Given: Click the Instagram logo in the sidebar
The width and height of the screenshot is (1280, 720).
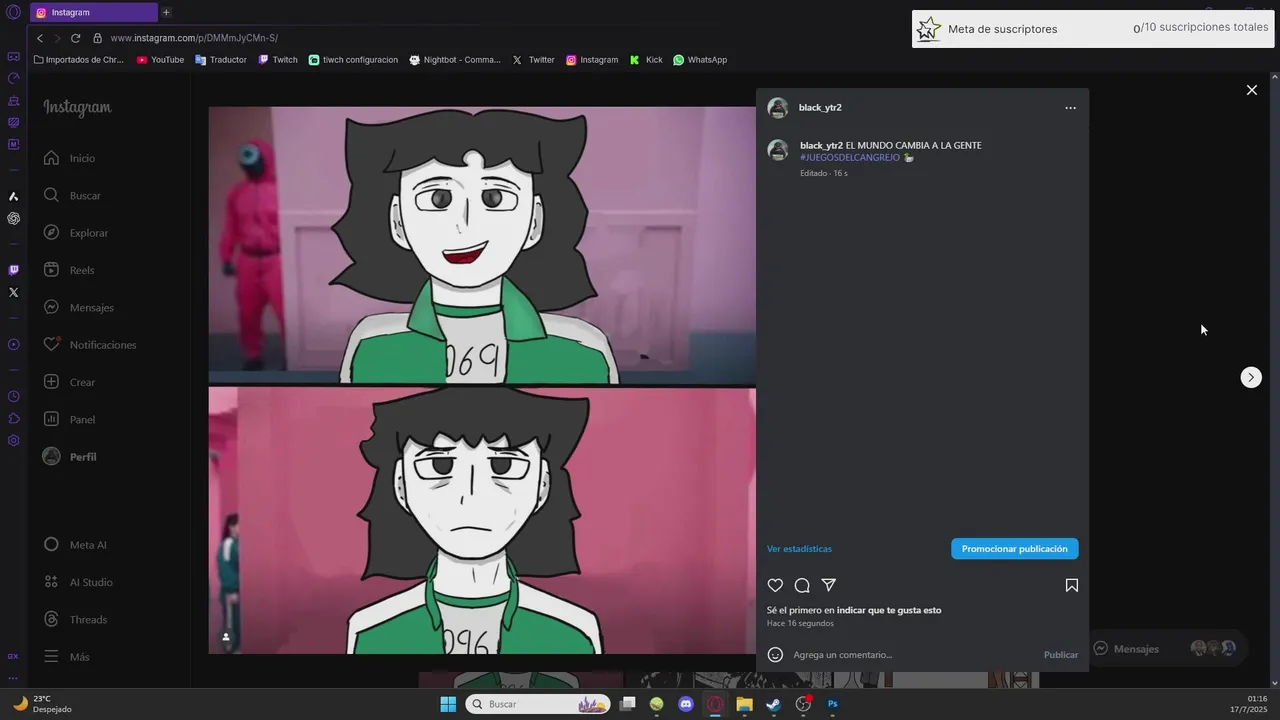Looking at the screenshot, I should click(77, 108).
